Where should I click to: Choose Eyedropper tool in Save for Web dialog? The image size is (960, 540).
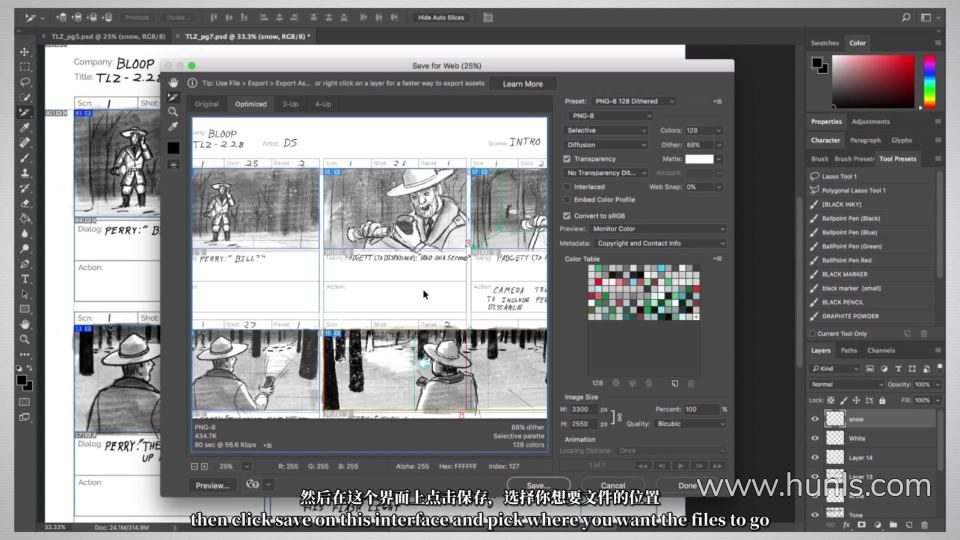174,127
